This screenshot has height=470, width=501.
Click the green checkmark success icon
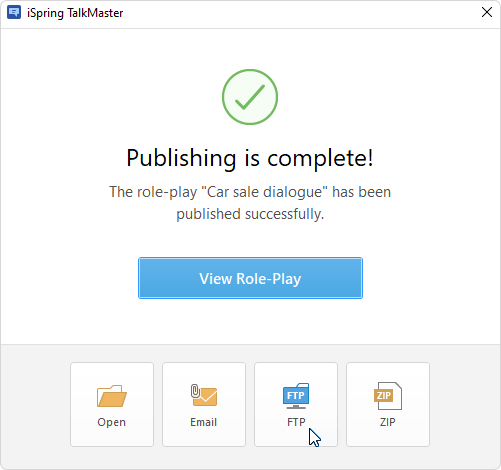(x=250, y=97)
